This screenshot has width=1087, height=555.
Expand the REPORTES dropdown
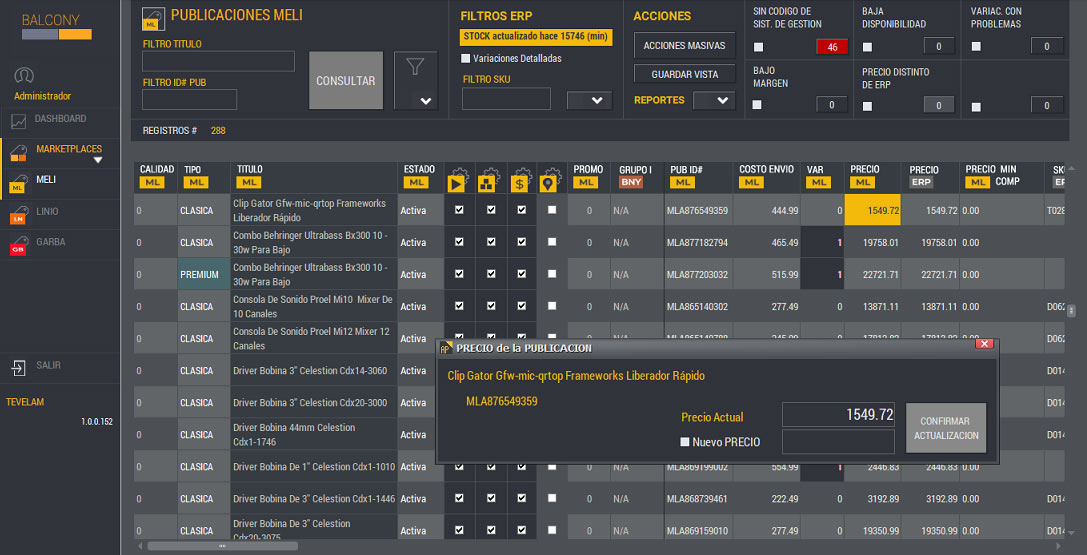point(713,101)
